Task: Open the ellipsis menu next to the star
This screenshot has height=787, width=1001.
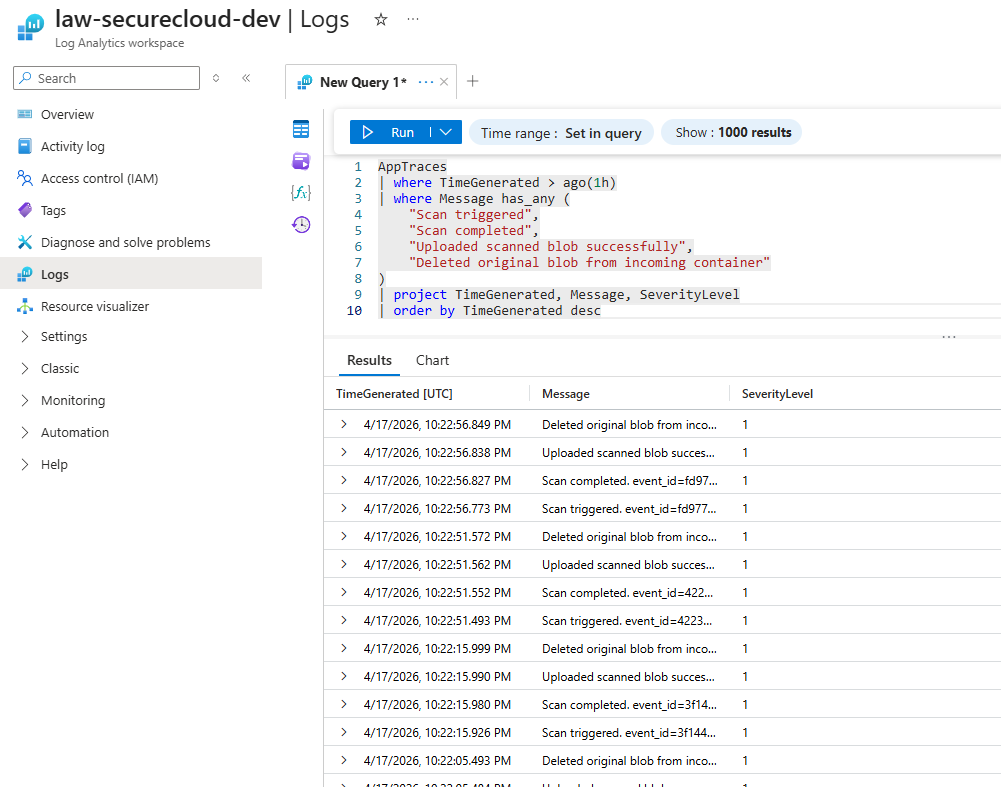Action: point(412,18)
